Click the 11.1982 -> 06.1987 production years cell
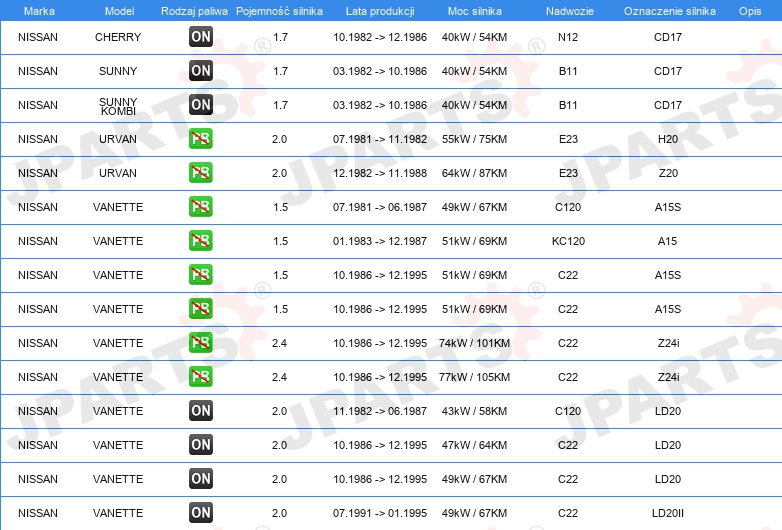This screenshot has height=530, width=782. tap(380, 411)
